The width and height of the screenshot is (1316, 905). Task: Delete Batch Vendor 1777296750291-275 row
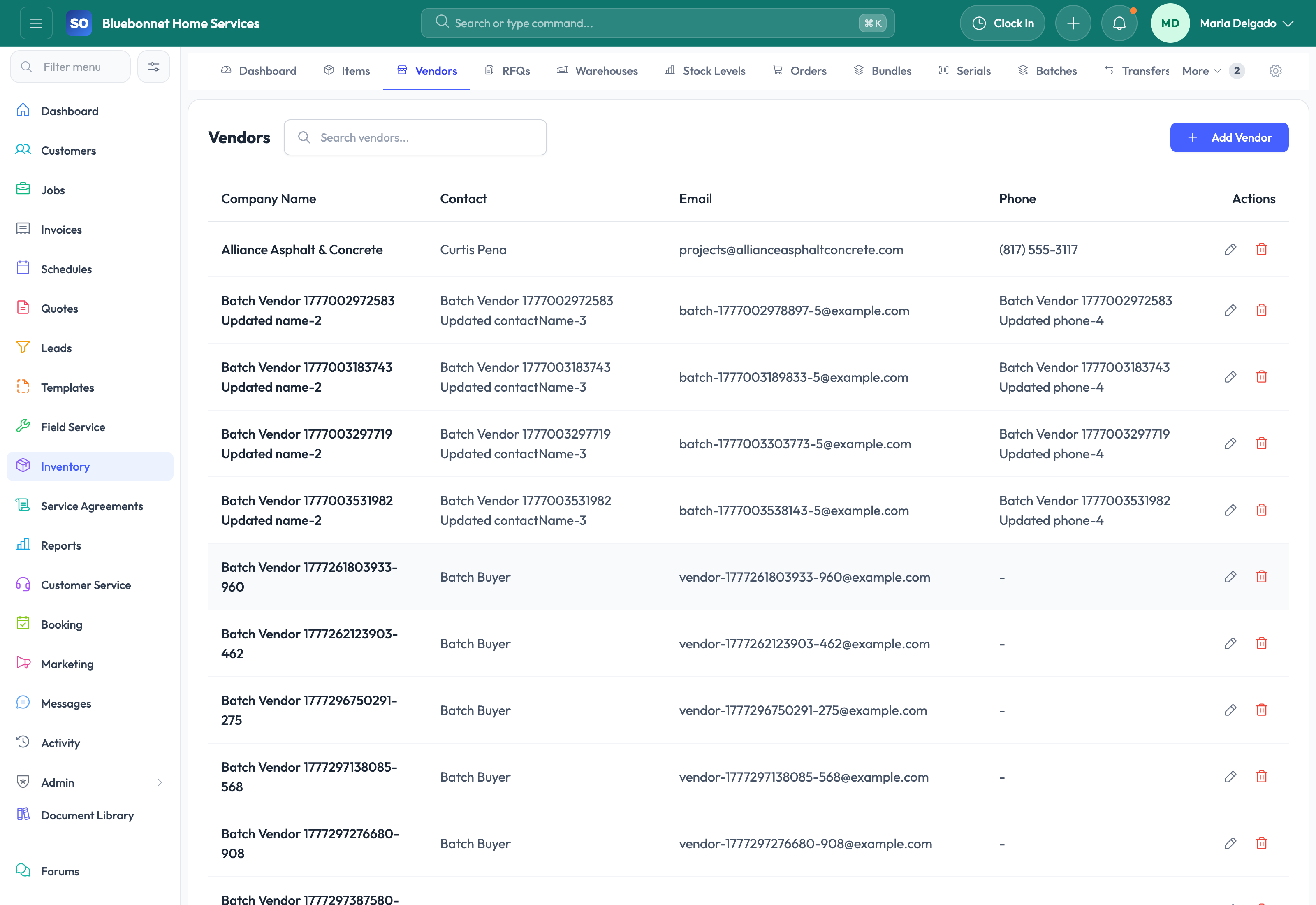coord(1261,710)
